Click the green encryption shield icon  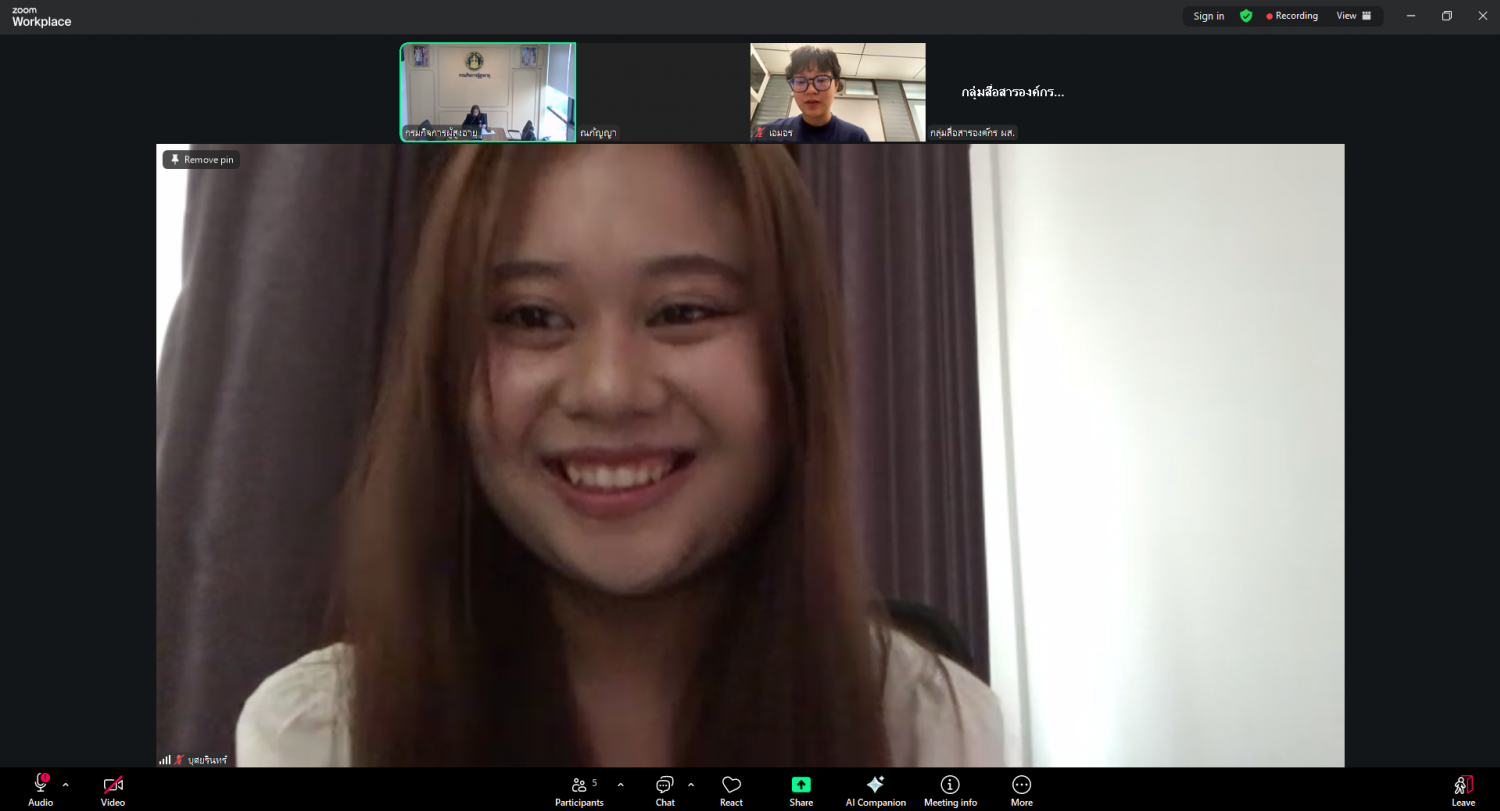[x=1245, y=16]
